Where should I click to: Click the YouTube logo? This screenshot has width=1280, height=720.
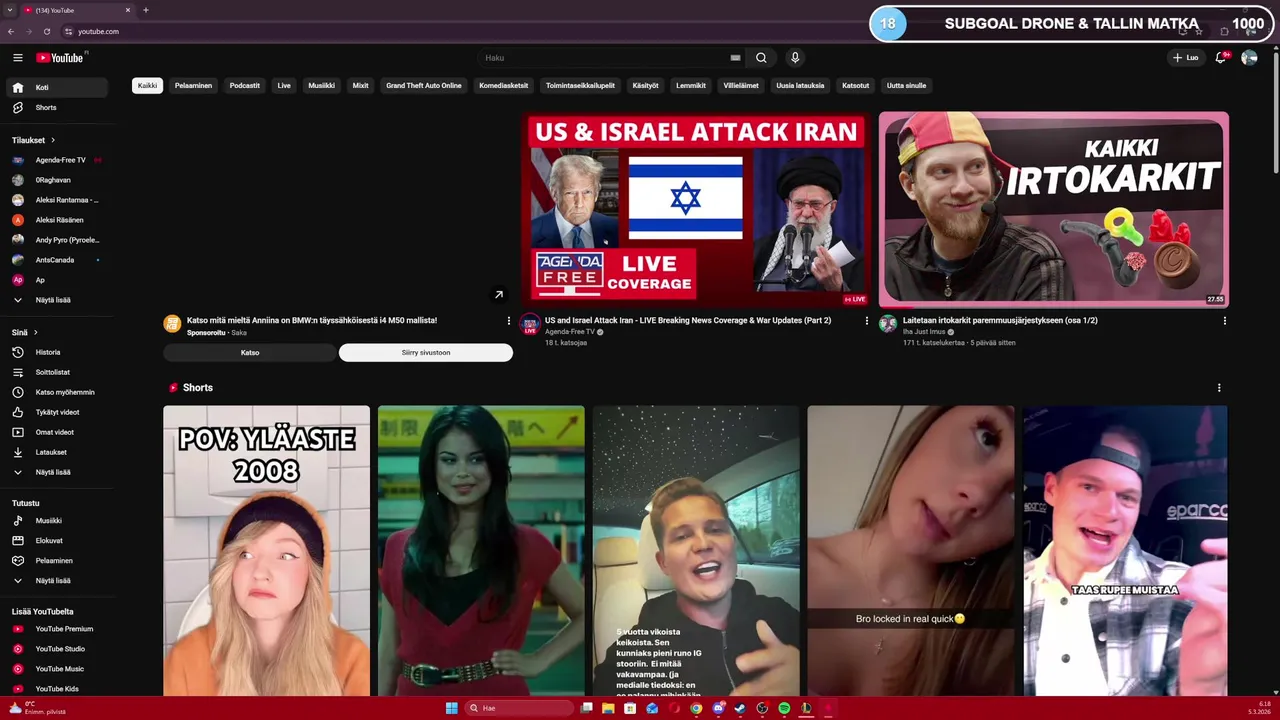pyautogui.click(x=60, y=58)
